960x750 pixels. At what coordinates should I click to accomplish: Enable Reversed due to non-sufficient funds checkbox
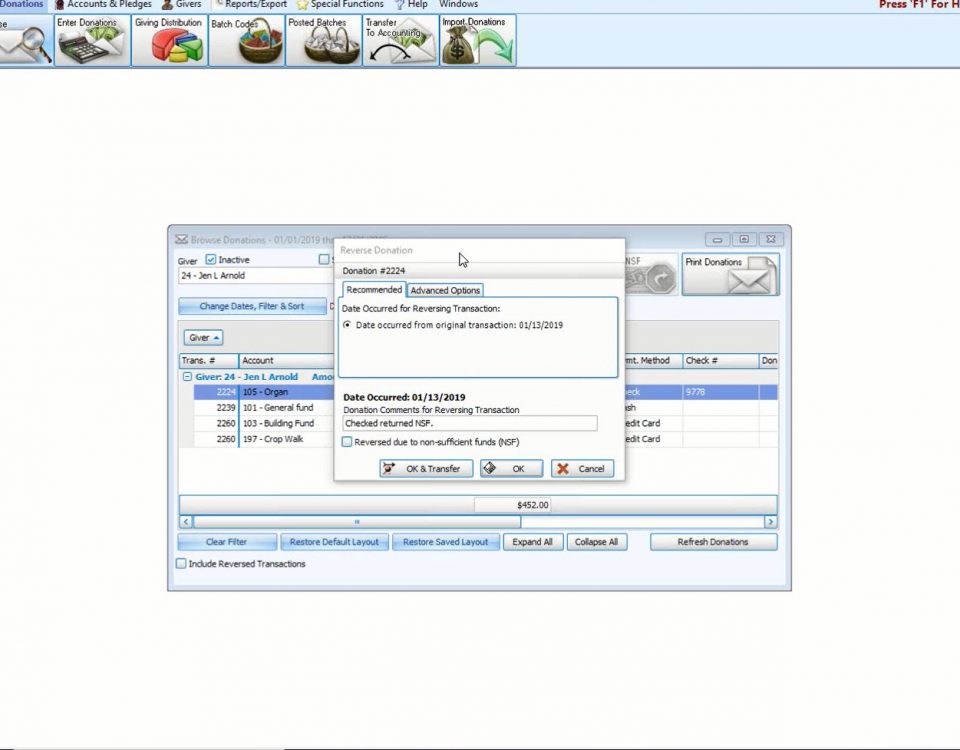pyautogui.click(x=347, y=442)
